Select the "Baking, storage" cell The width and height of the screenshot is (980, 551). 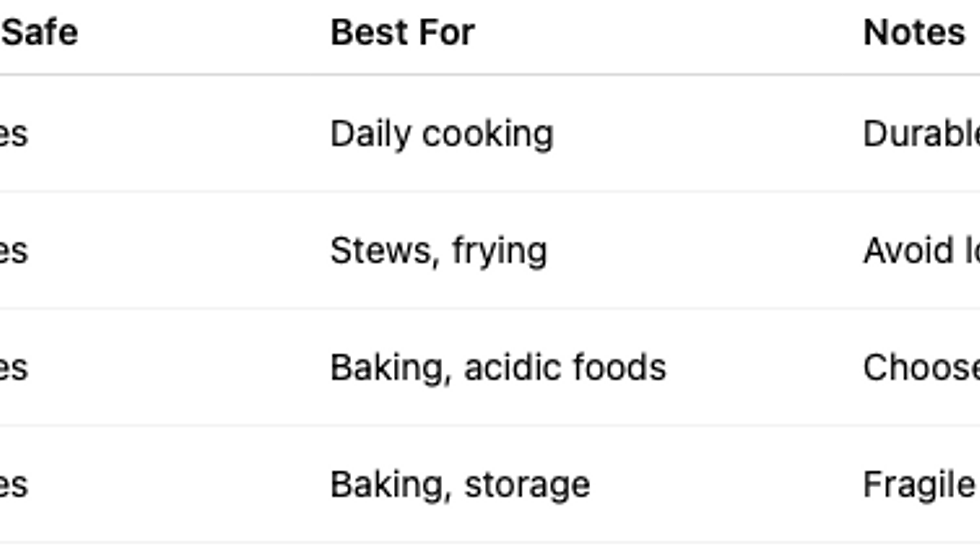tap(459, 485)
